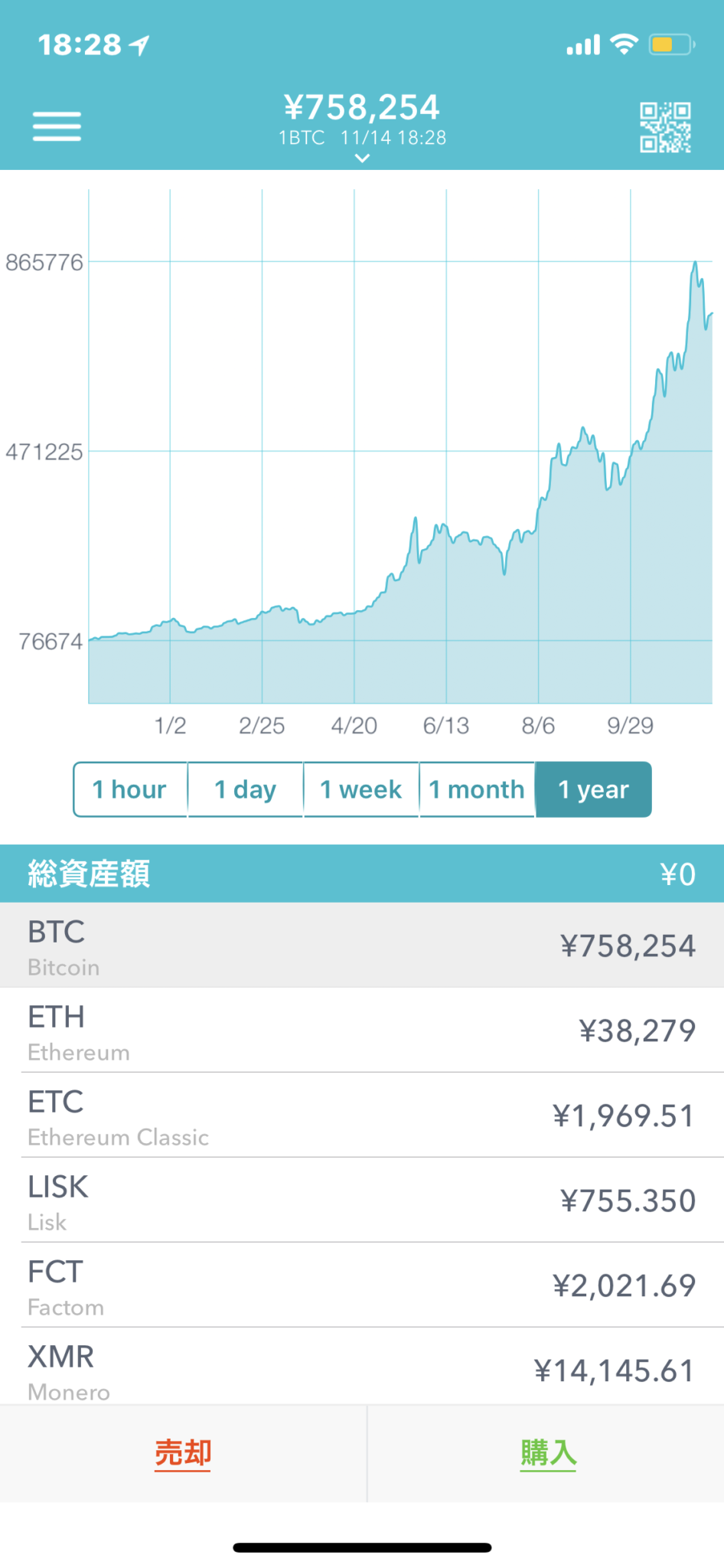Select the 1 hour chart range
Image resolution: width=724 pixels, height=1568 pixels.
coord(130,789)
